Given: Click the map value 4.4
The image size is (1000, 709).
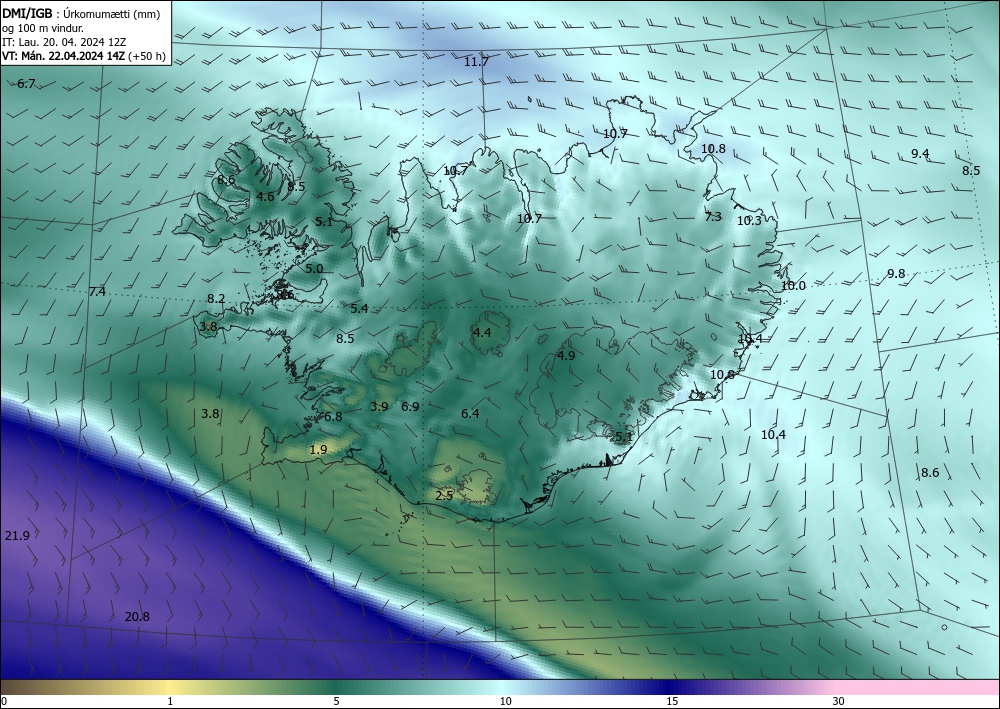Looking at the screenshot, I should pyautogui.click(x=482, y=332).
